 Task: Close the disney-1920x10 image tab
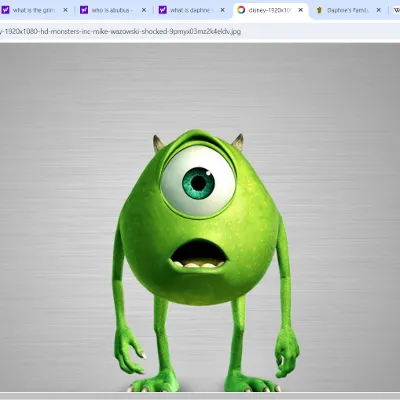300,10
